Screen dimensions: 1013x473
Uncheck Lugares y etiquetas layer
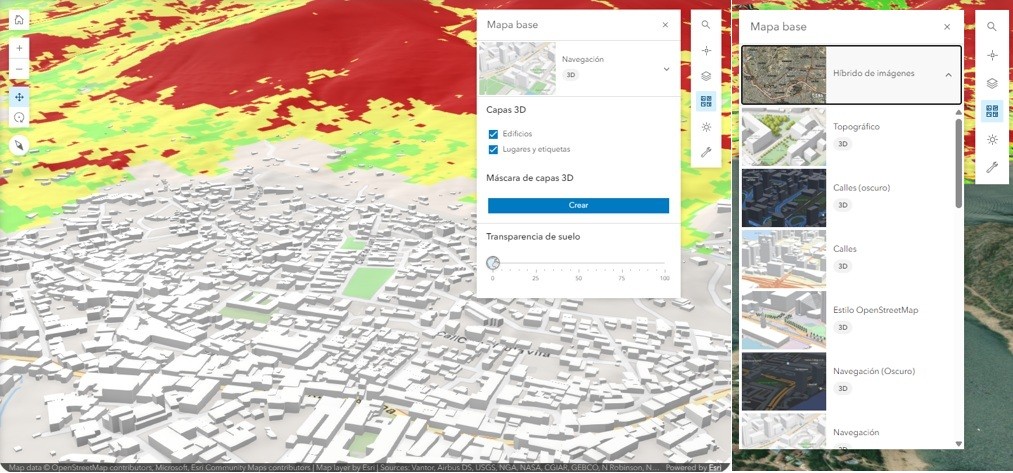[494, 150]
